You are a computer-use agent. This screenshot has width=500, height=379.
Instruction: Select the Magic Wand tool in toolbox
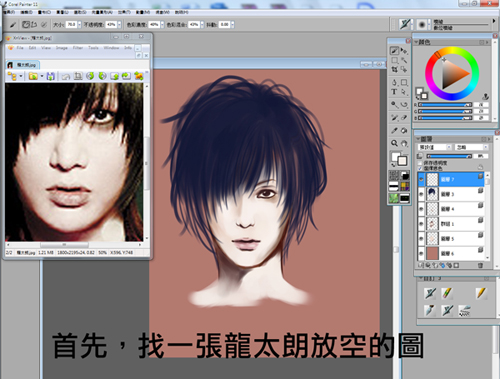(x=404, y=60)
